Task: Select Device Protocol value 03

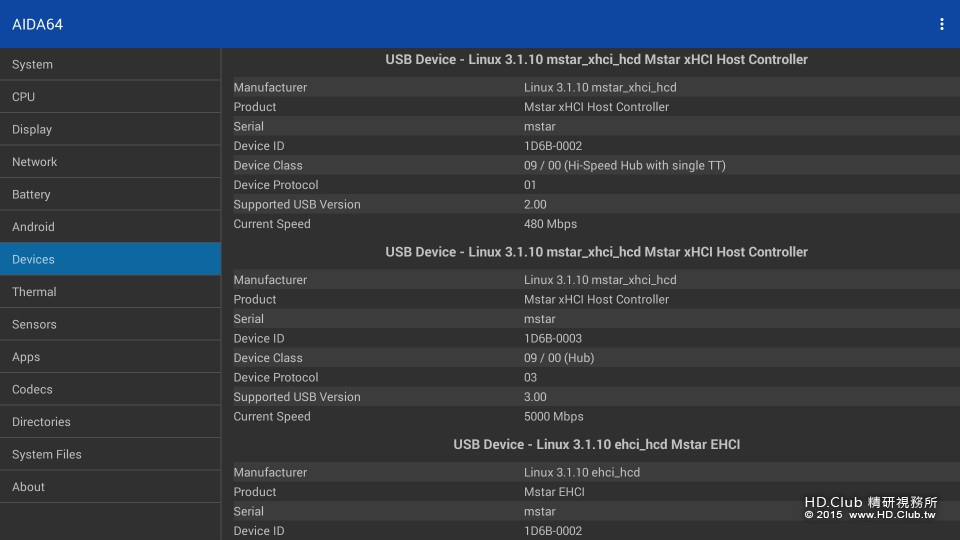Action: [530, 377]
